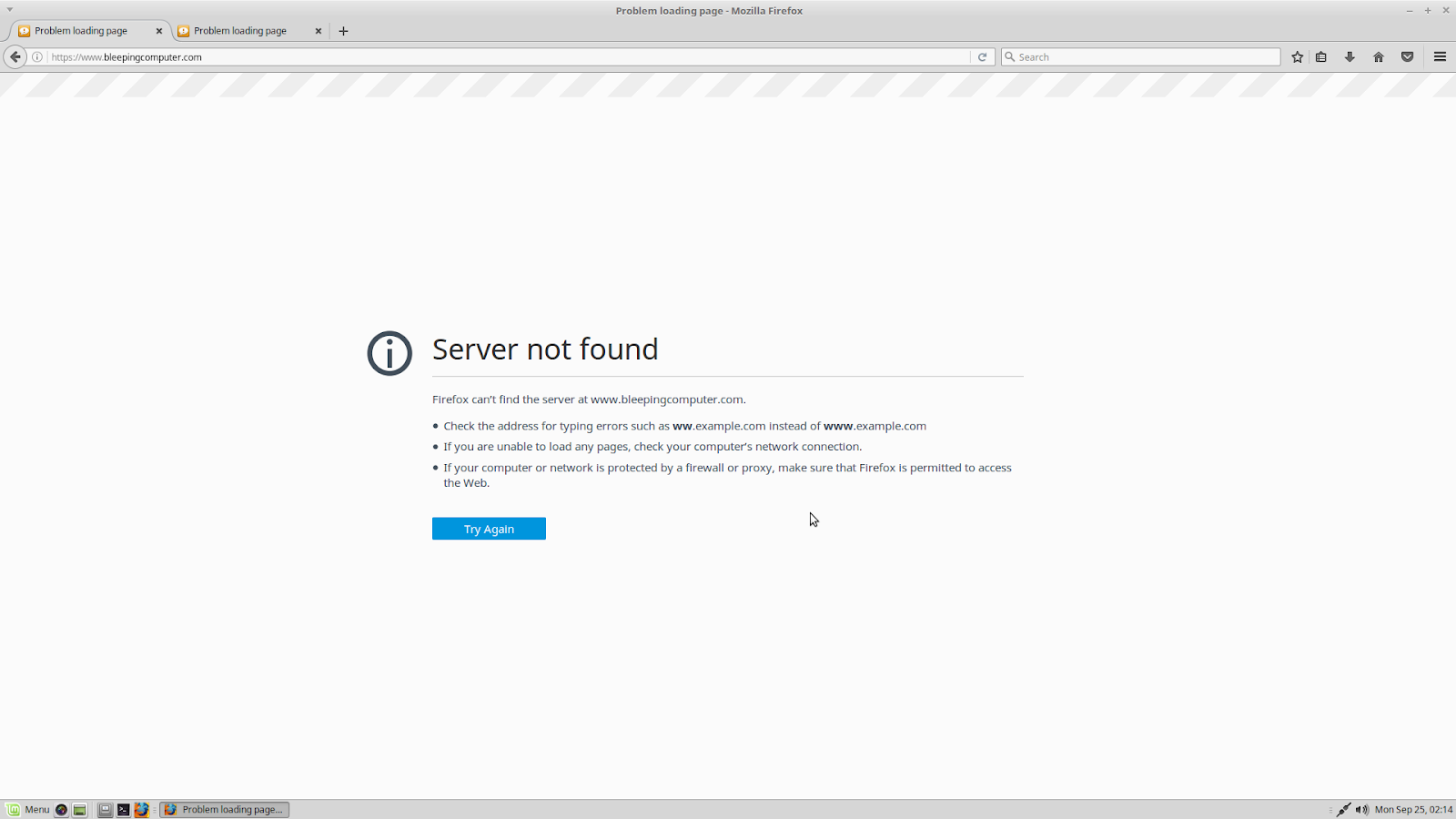The width and height of the screenshot is (1456, 819).
Task: Bookmark this page with the star icon
Action: [1298, 56]
